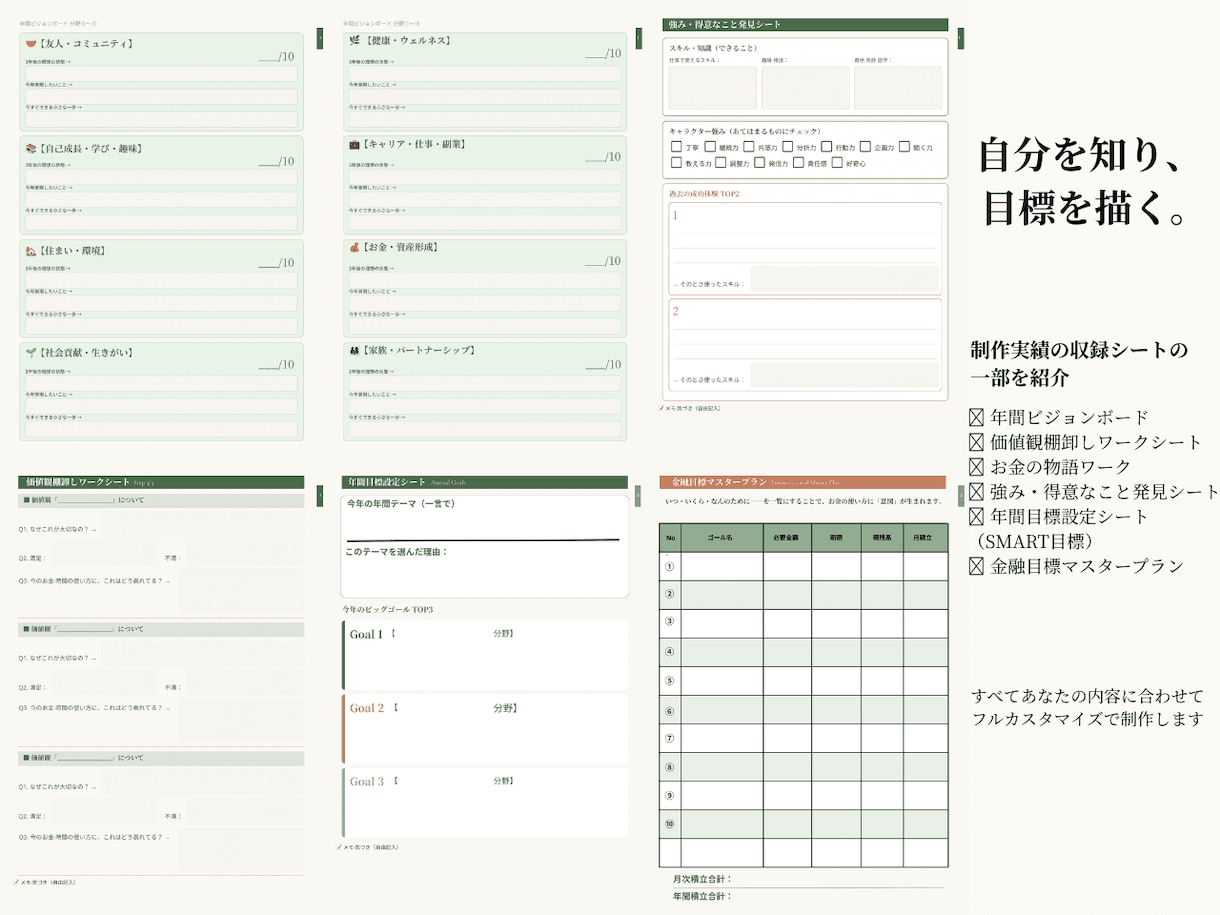The width and height of the screenshot is (1220, 915).
Task: Click the family icon beside 家族・パートナーシップ
Action: click(354, 350)
